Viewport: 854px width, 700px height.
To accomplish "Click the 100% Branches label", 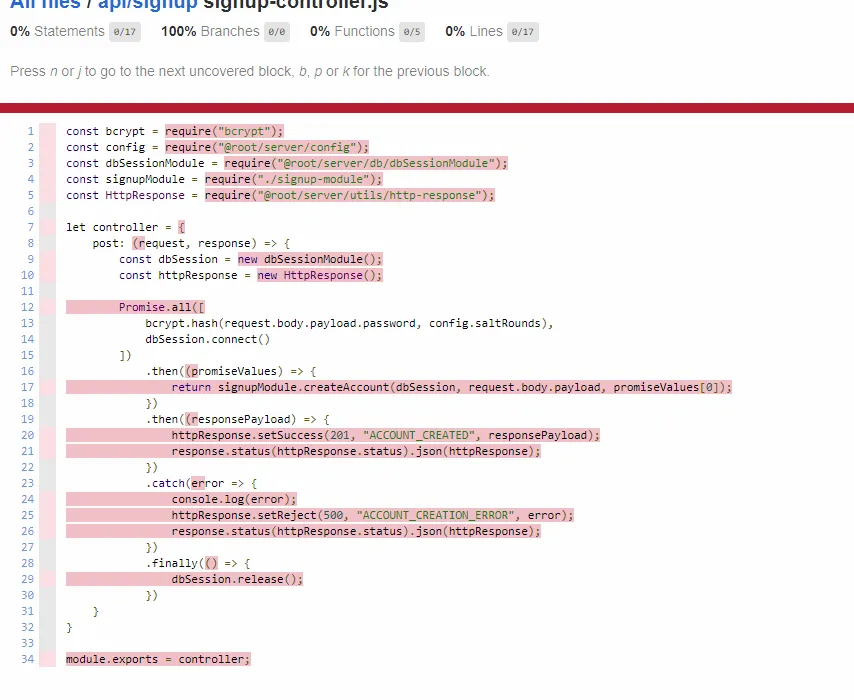I will [x=210, y=31].
